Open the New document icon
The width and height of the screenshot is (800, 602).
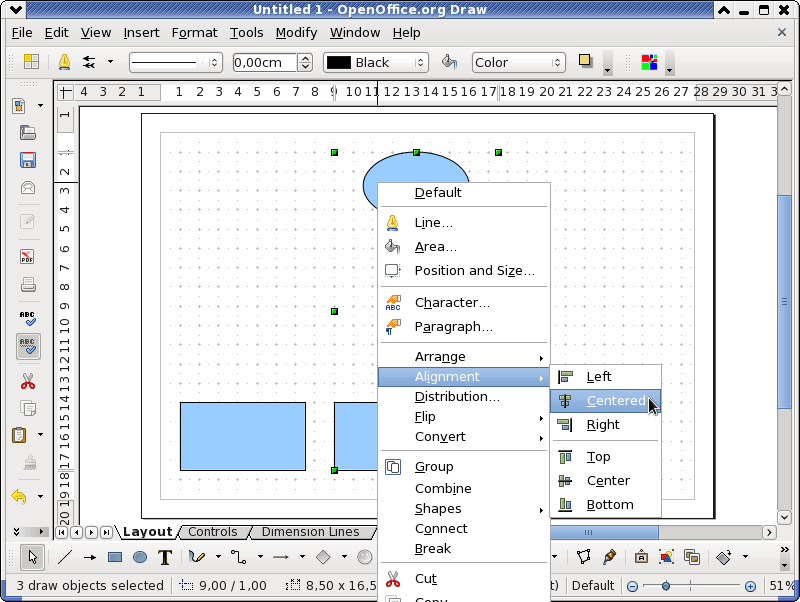19,106
